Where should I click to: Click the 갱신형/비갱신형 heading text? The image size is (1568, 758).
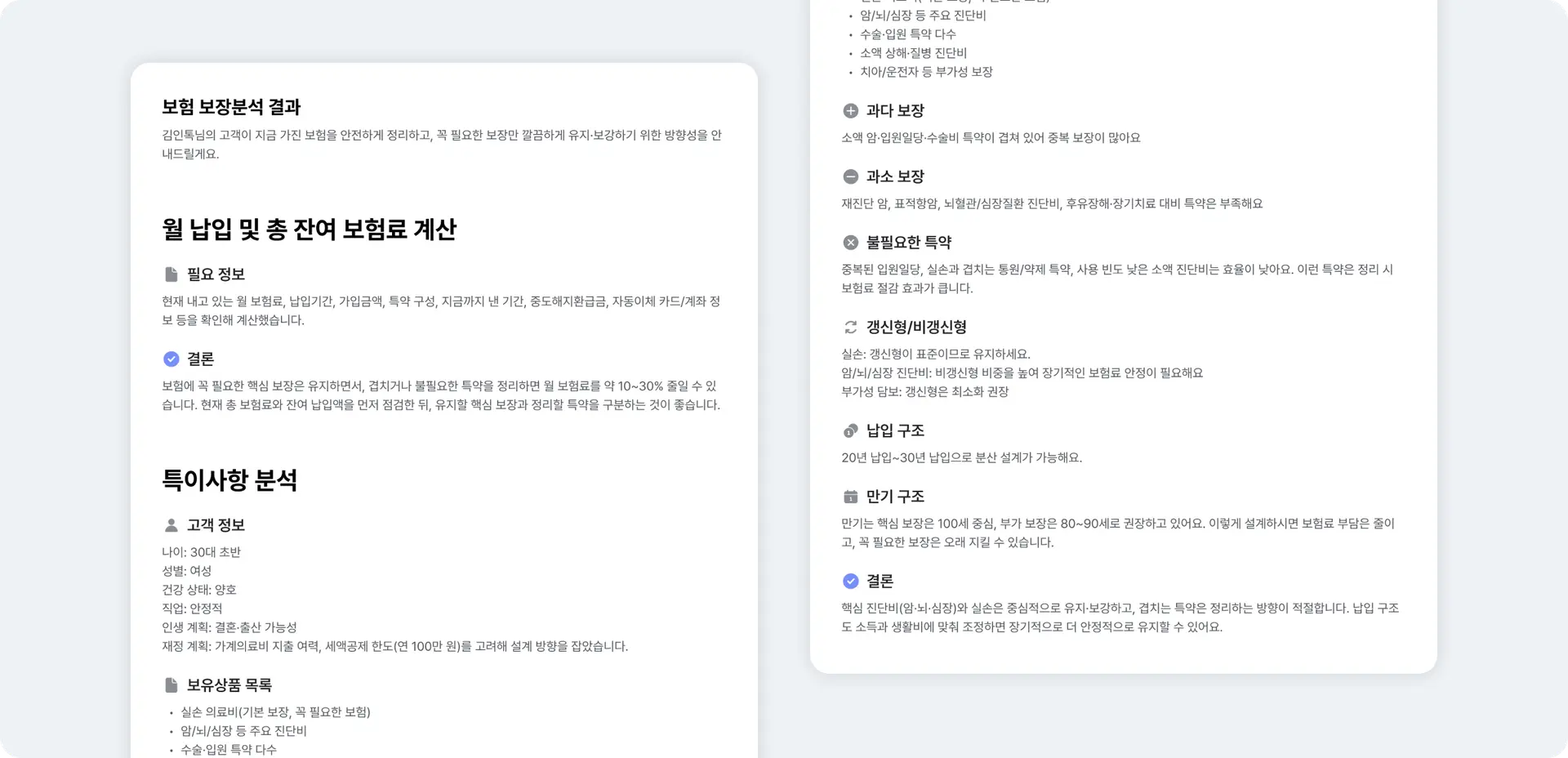coord(916,328)
